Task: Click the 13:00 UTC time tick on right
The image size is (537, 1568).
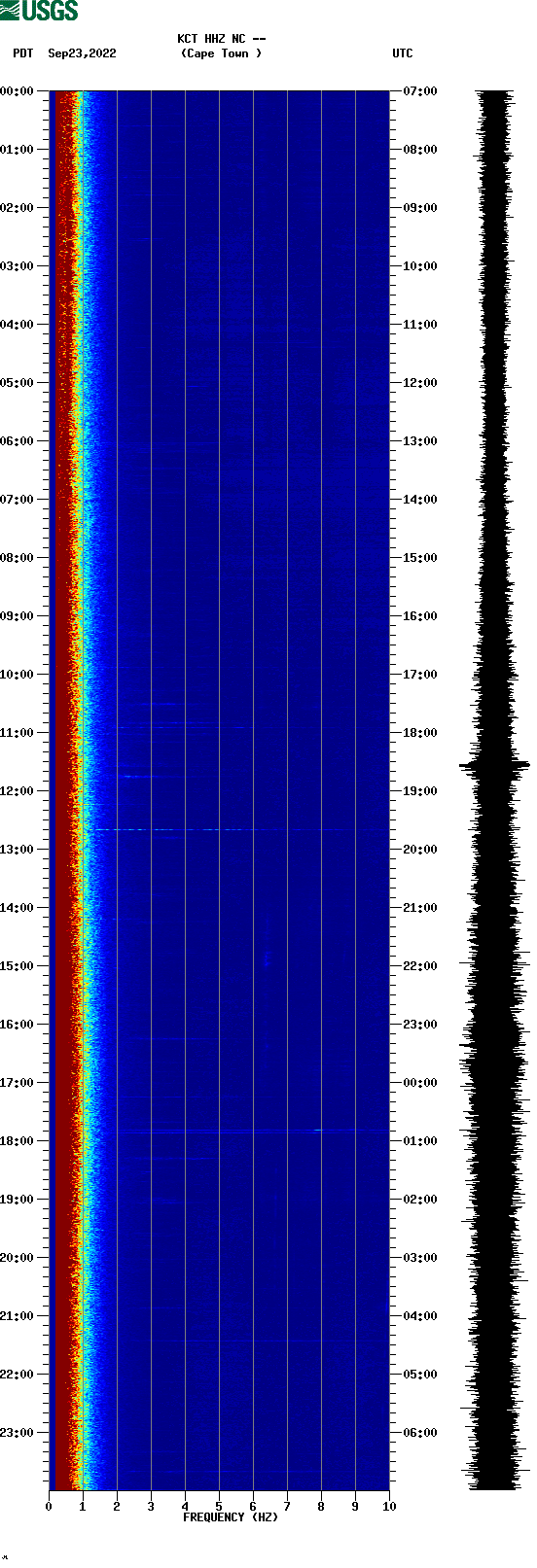Action: (420, 441)
